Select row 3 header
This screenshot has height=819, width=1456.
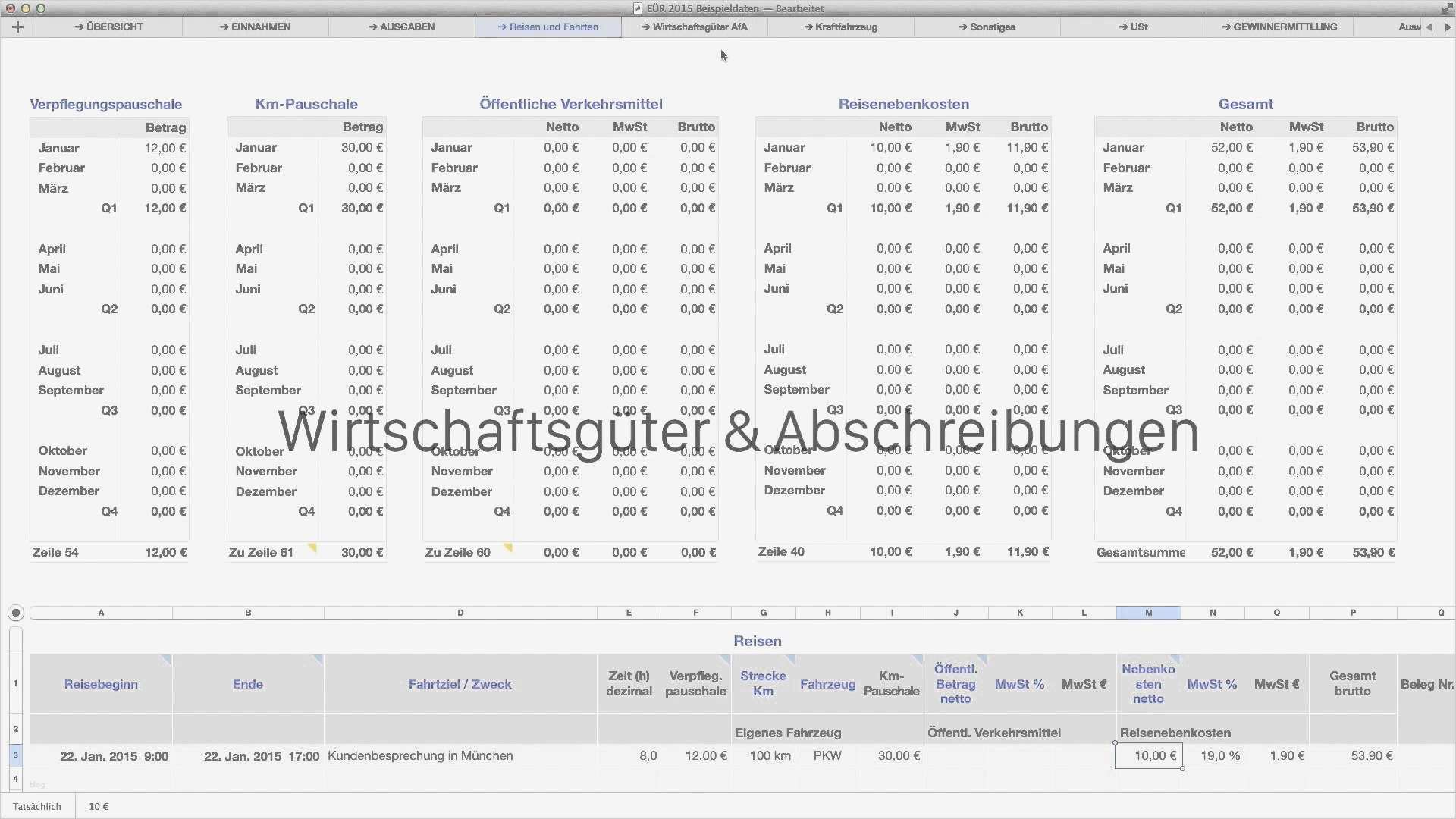pos(15,755)
